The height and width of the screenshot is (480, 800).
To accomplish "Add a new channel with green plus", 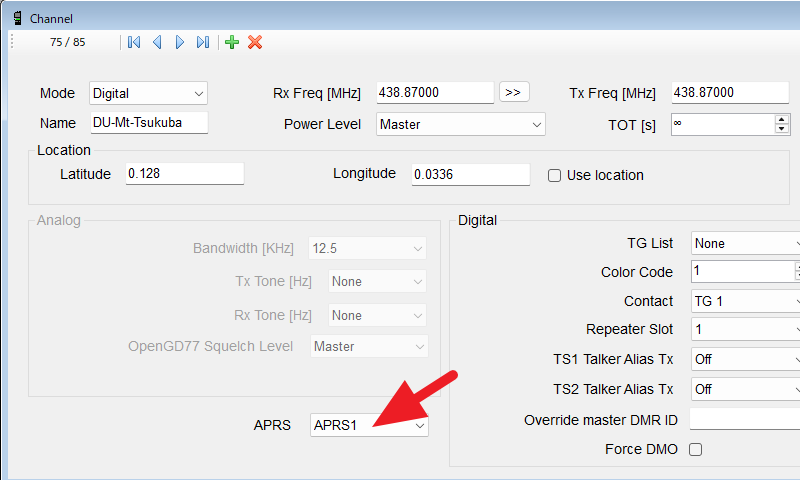I will 232,42.
